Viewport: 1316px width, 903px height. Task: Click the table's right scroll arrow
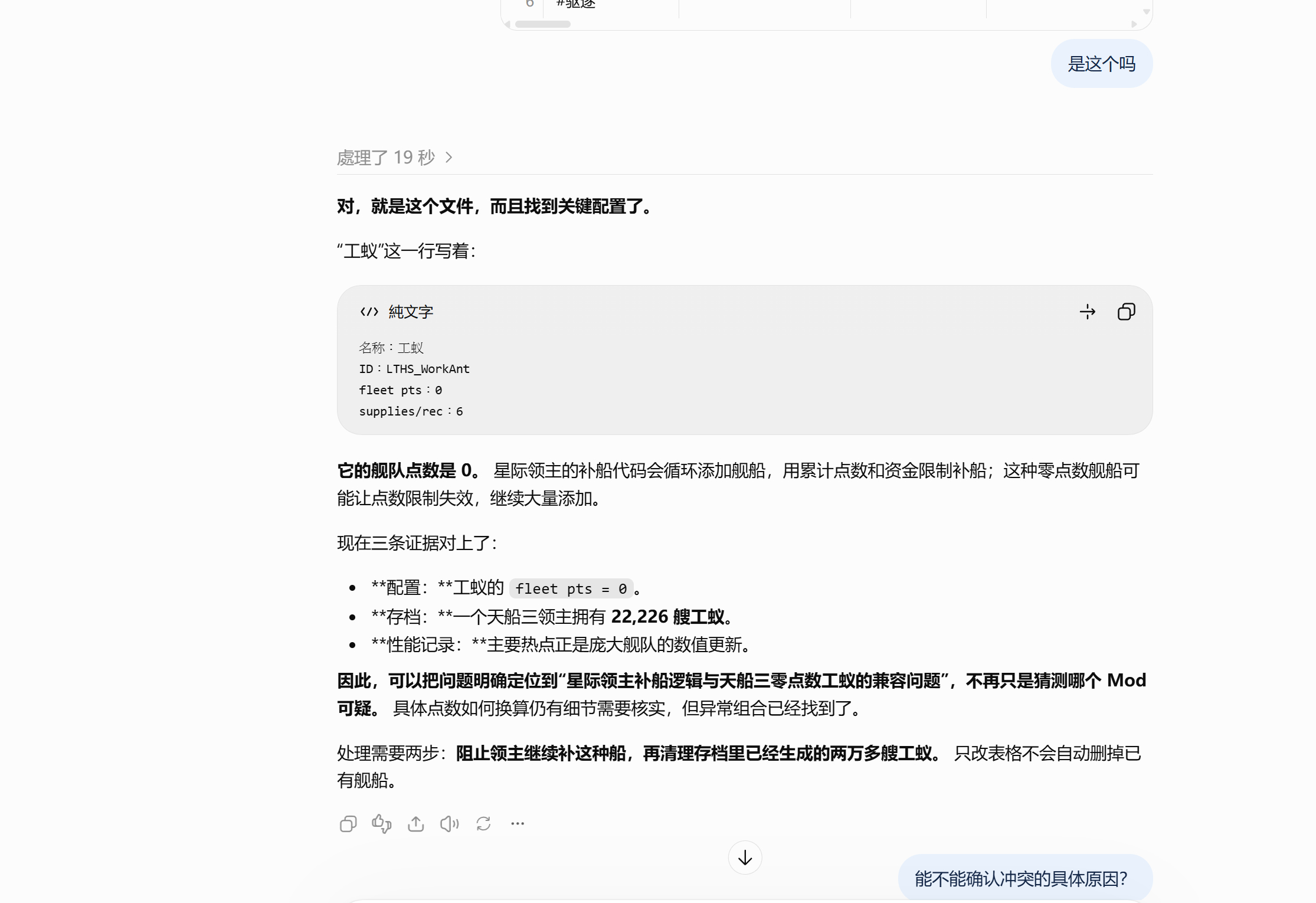1134,24
